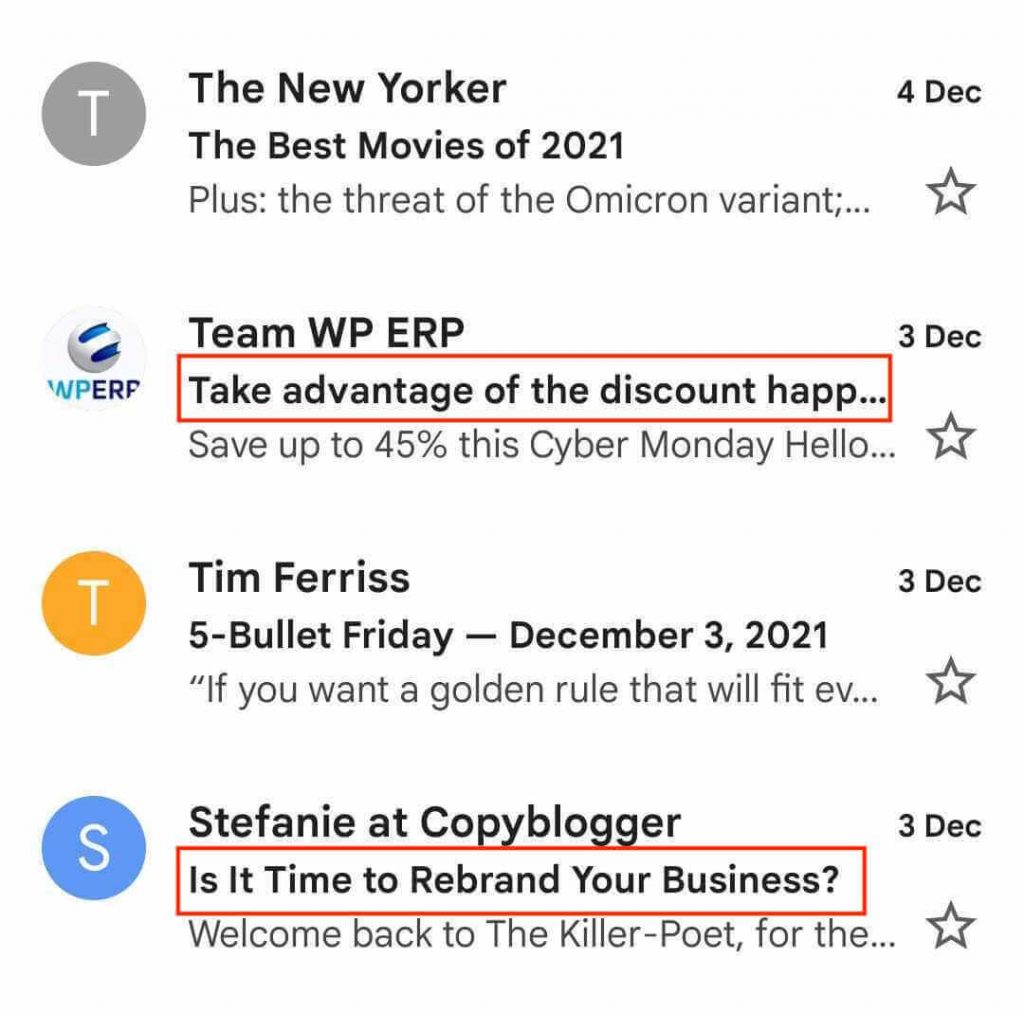Click Stefanie at Copyblogger sender name
This screenshot has height=1015, width=1024.
[434, 823]
